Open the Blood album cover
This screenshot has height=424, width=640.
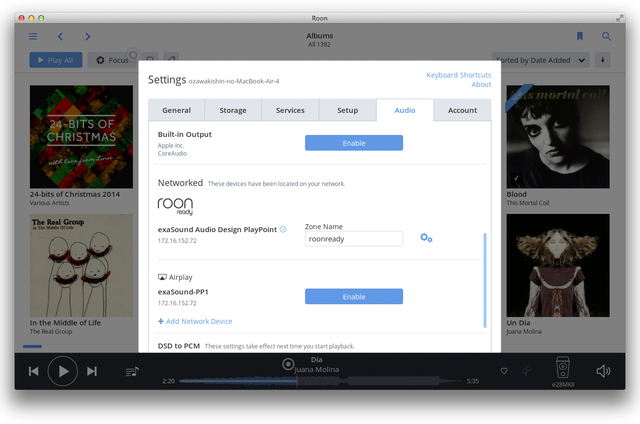pyautogui.click(x=558, y=137)
